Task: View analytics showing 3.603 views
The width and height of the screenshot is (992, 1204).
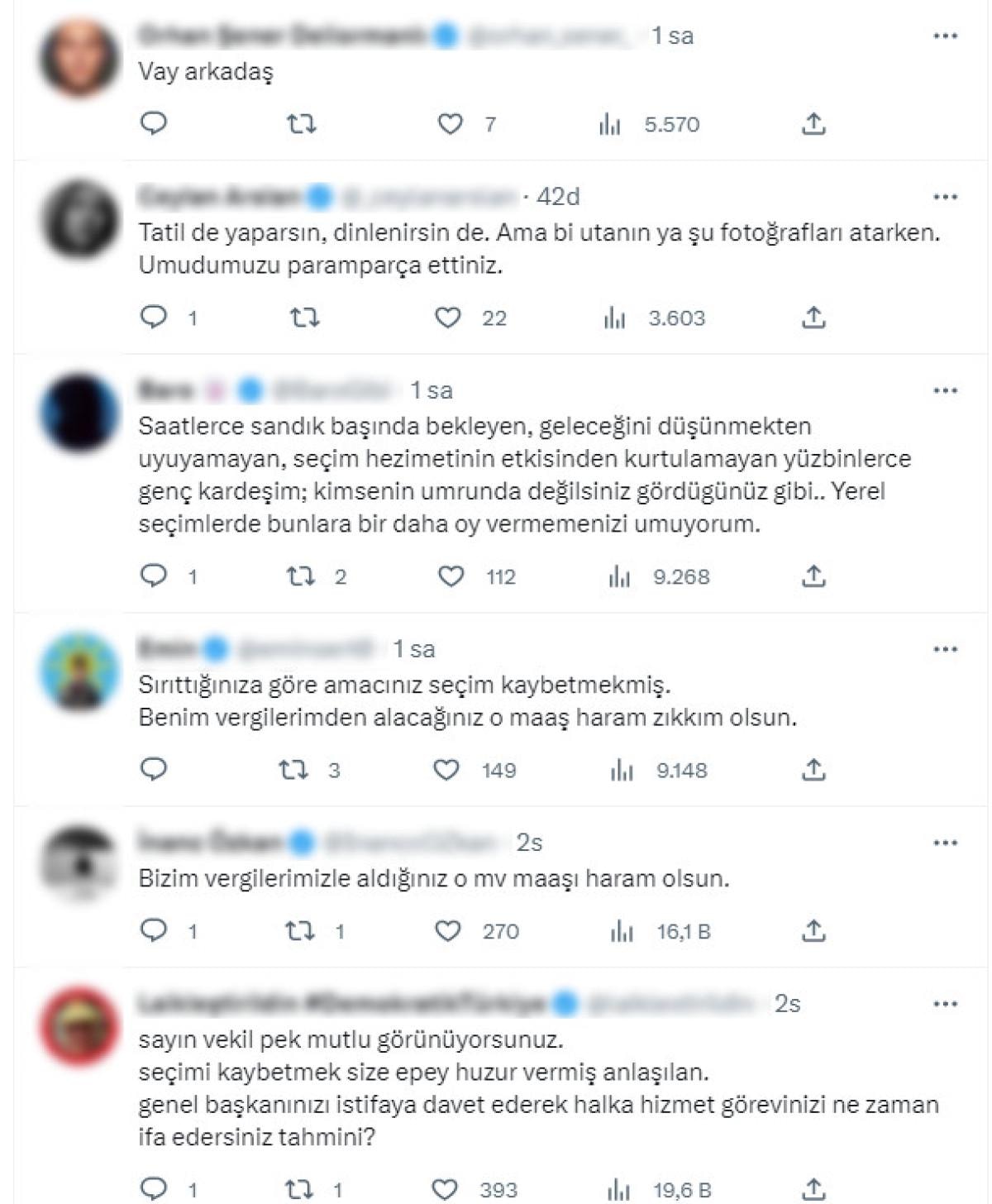Action: (655, 318)
